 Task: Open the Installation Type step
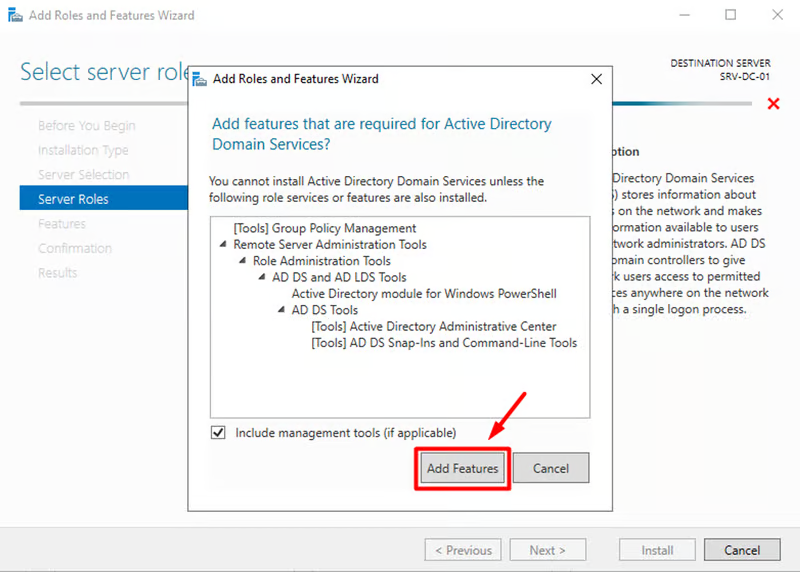coord(83,150)
